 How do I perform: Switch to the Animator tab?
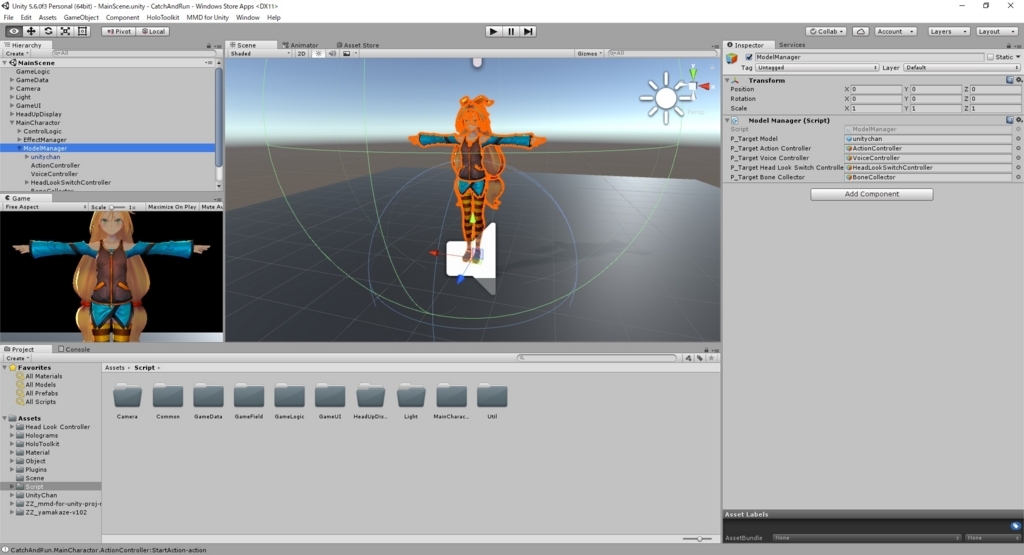300,45
